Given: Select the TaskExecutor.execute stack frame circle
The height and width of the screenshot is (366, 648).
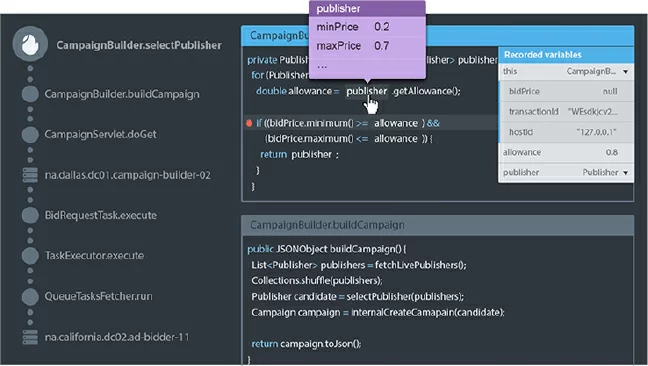Looking at the screenshot, I should coord(30,256).
